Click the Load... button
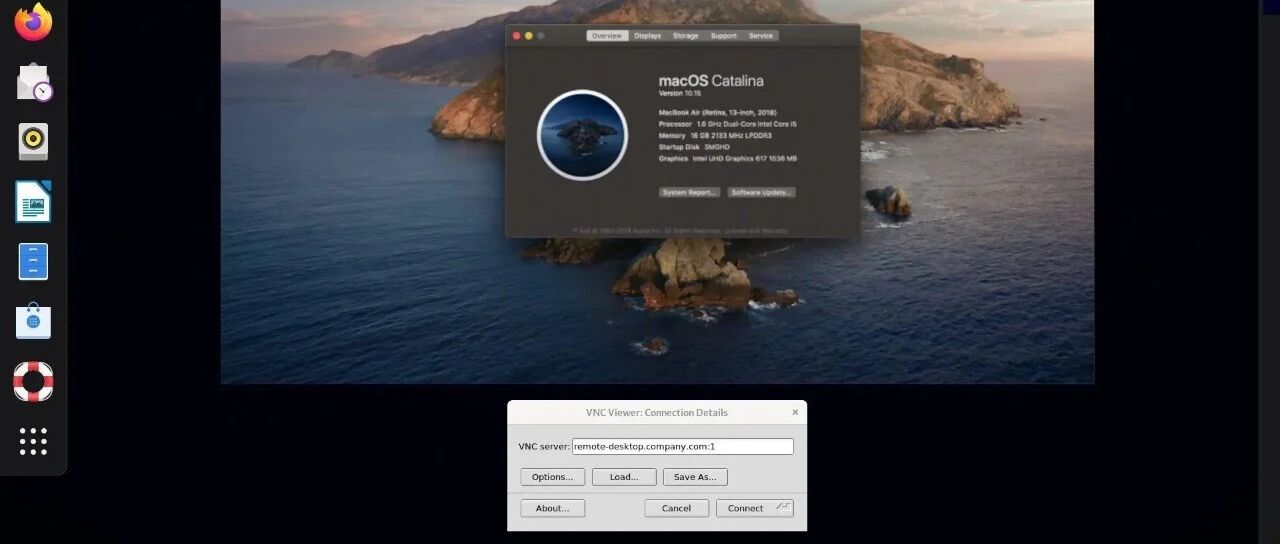Viewport: 1280px width, 544px height. click(624, 477)
